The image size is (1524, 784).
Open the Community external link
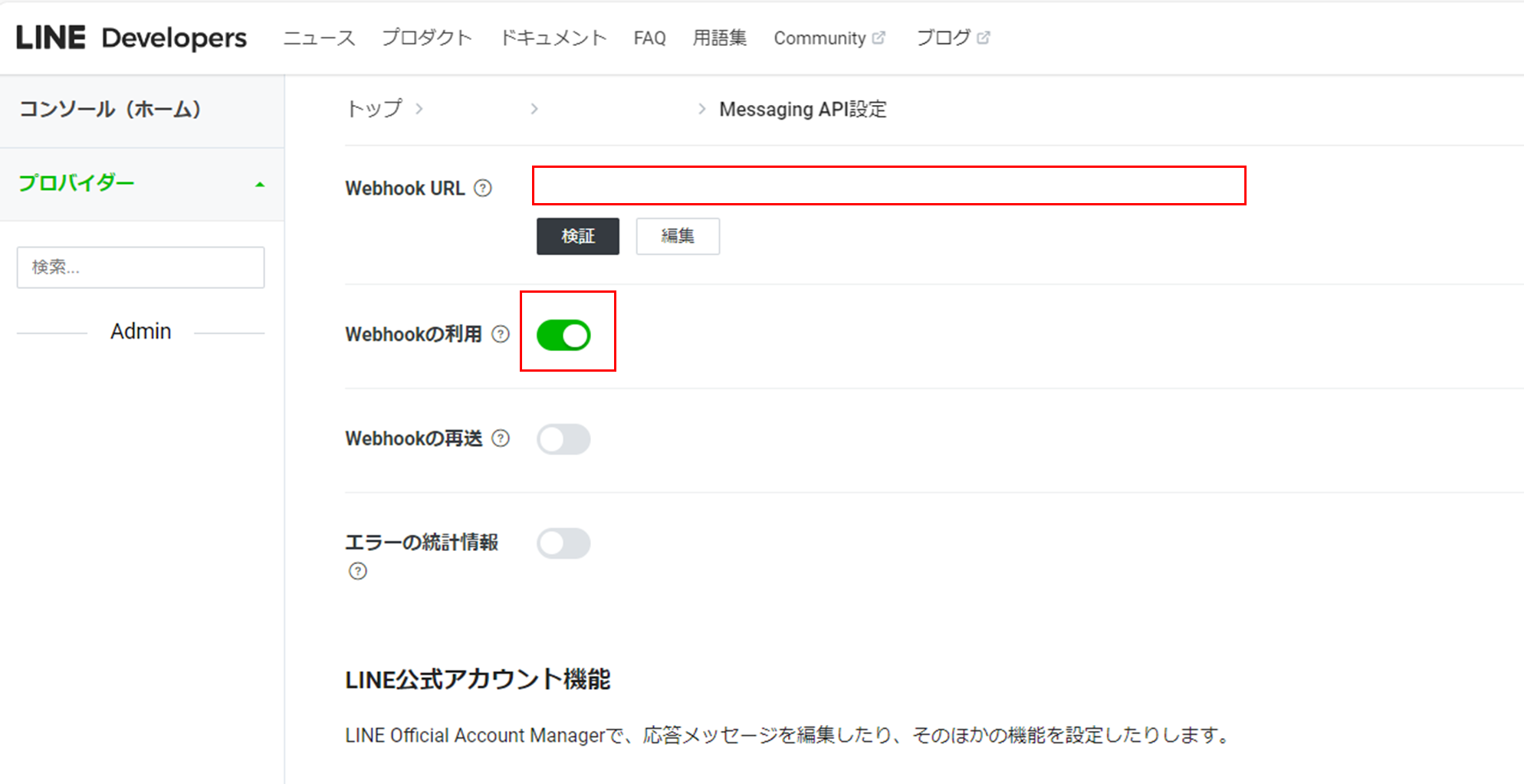pyautogui.click(x=829, y=38)
